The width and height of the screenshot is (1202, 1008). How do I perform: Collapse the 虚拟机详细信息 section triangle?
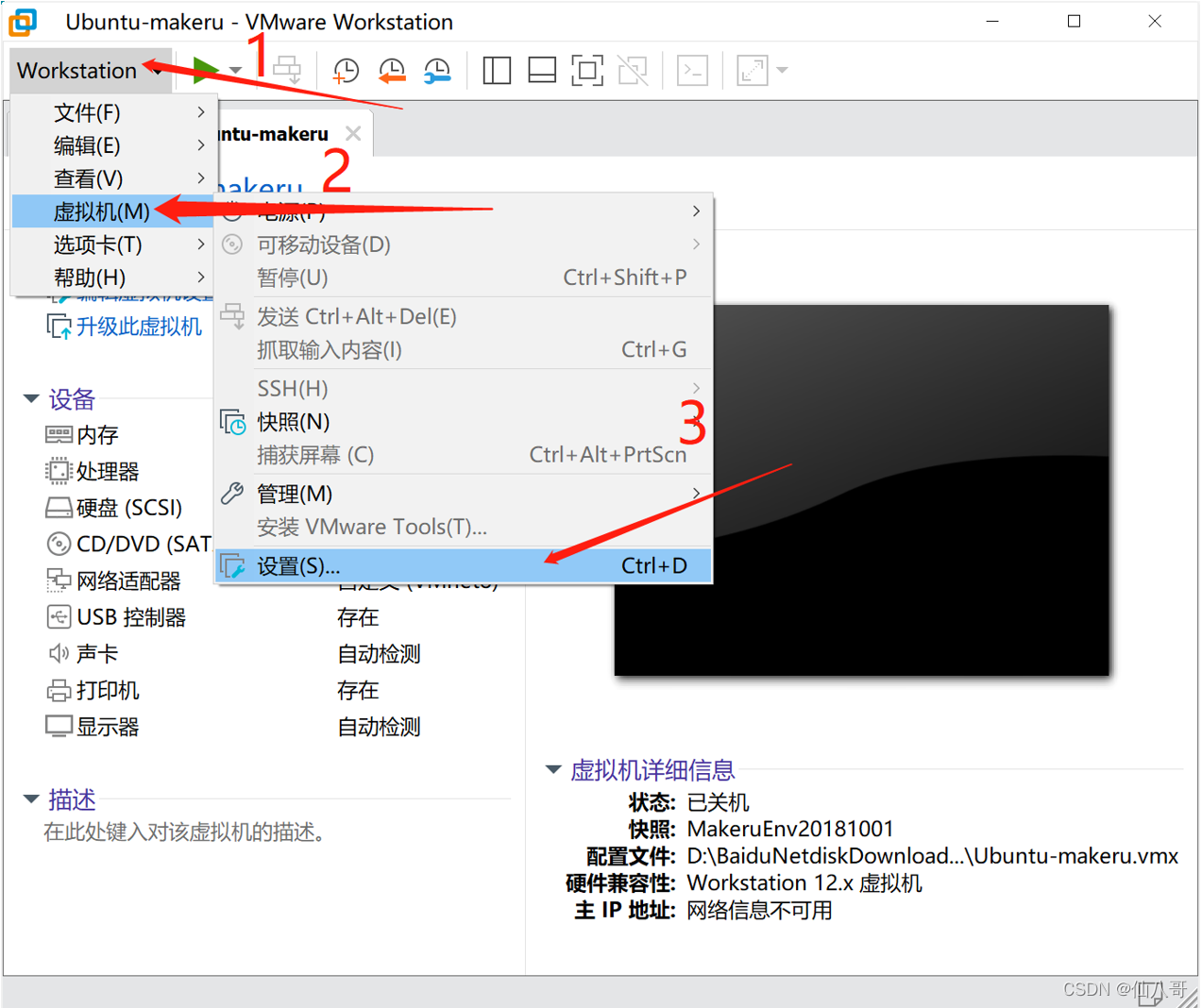pyautogui.click(x=554, y=770)
